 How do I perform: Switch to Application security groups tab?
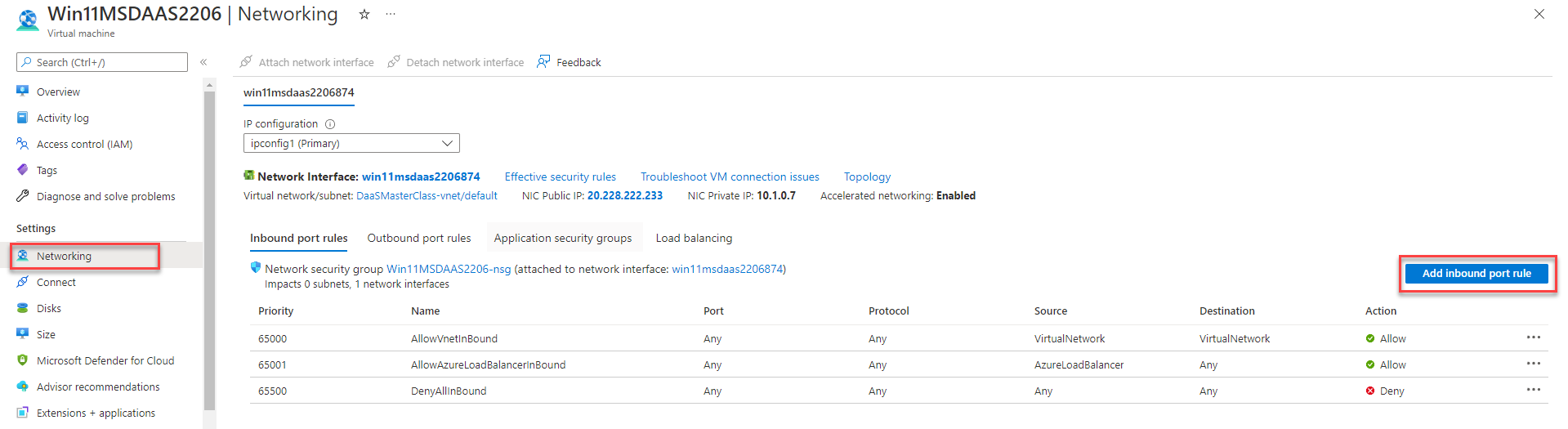[562, 238]
